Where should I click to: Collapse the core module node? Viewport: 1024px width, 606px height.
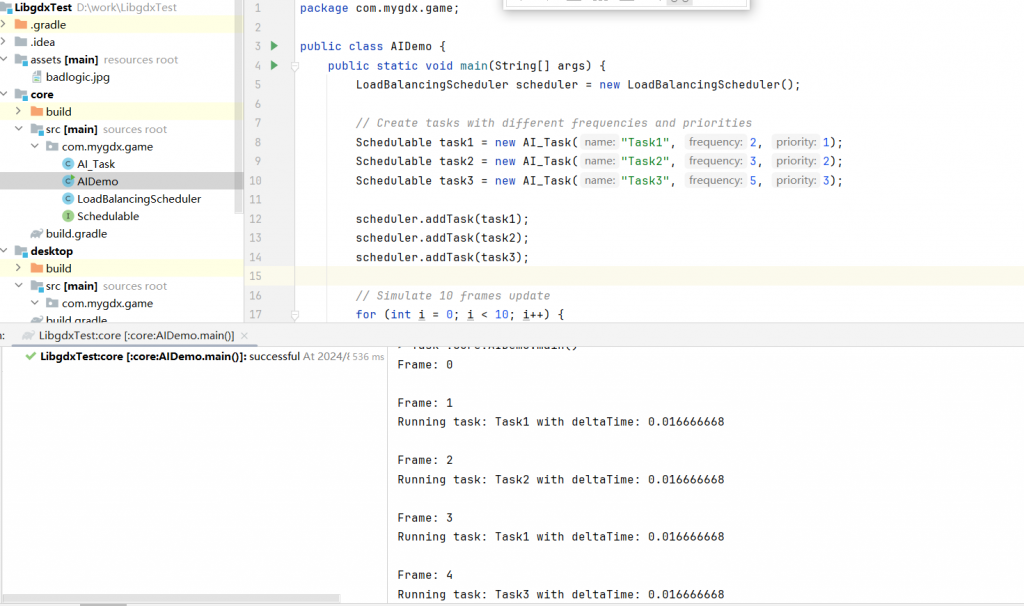pyautogui.click(x=6, y=95)
